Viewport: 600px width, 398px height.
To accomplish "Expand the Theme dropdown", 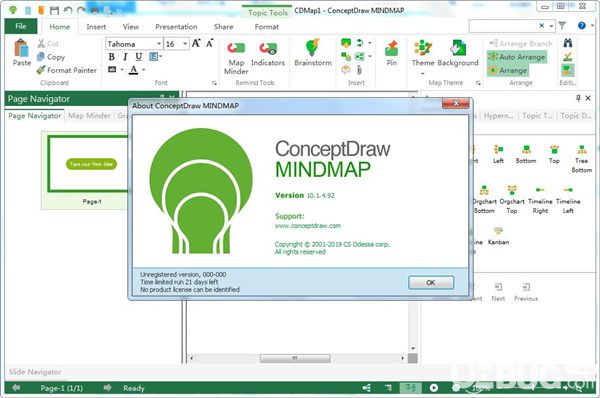I will 423,73.
